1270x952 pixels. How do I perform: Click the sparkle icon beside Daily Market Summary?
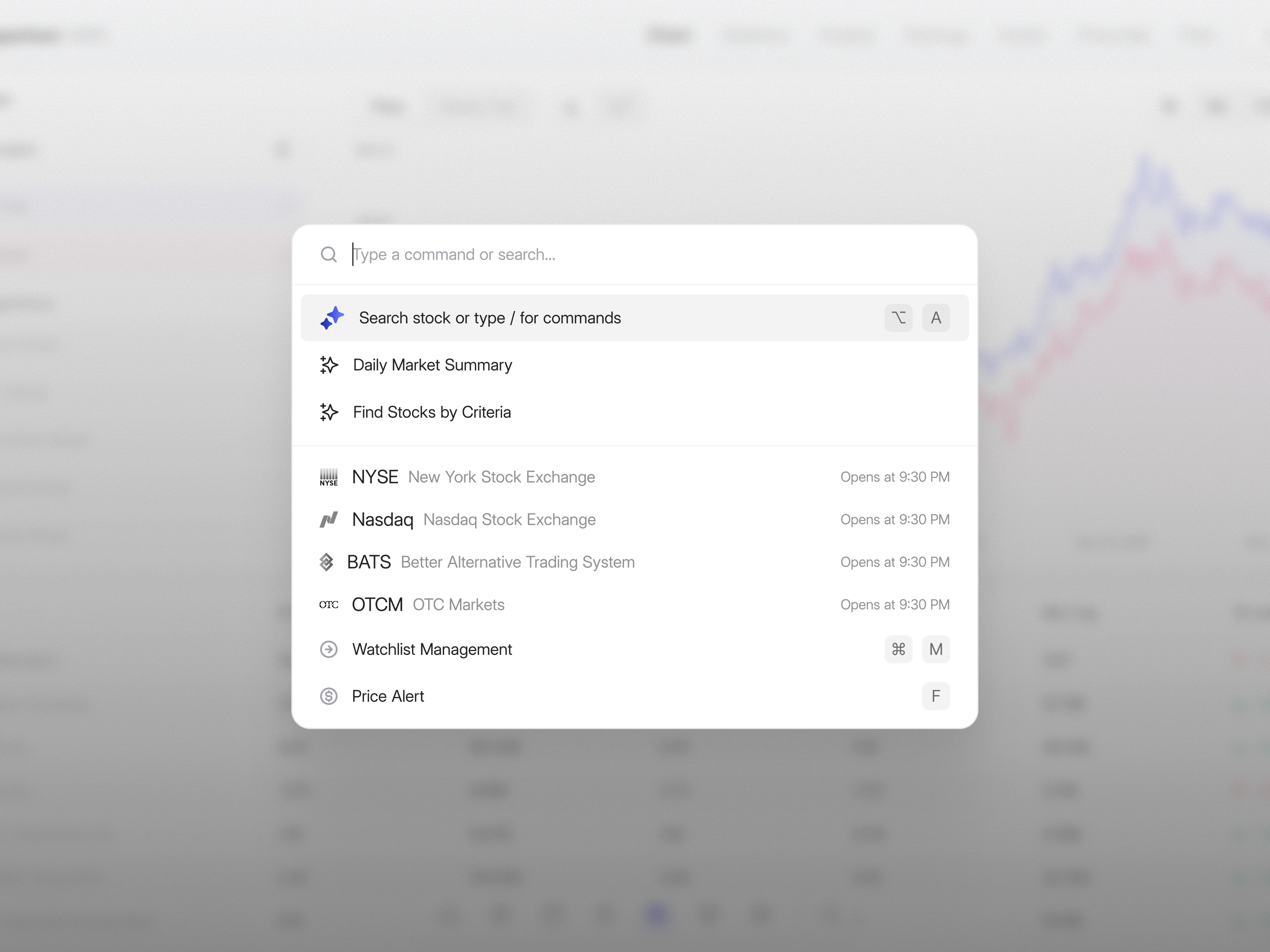click(x=328, y=365)
